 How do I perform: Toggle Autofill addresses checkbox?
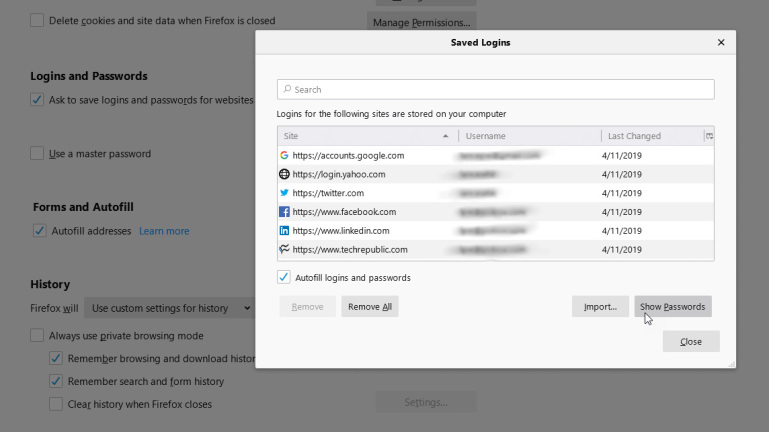coord(40,230)
